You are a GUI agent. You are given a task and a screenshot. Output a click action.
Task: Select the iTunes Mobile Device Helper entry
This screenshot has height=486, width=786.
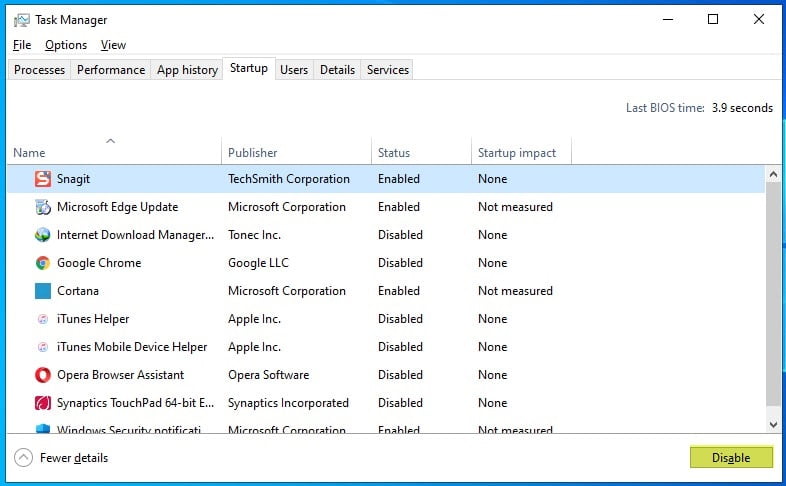click(x=132, y=347)
